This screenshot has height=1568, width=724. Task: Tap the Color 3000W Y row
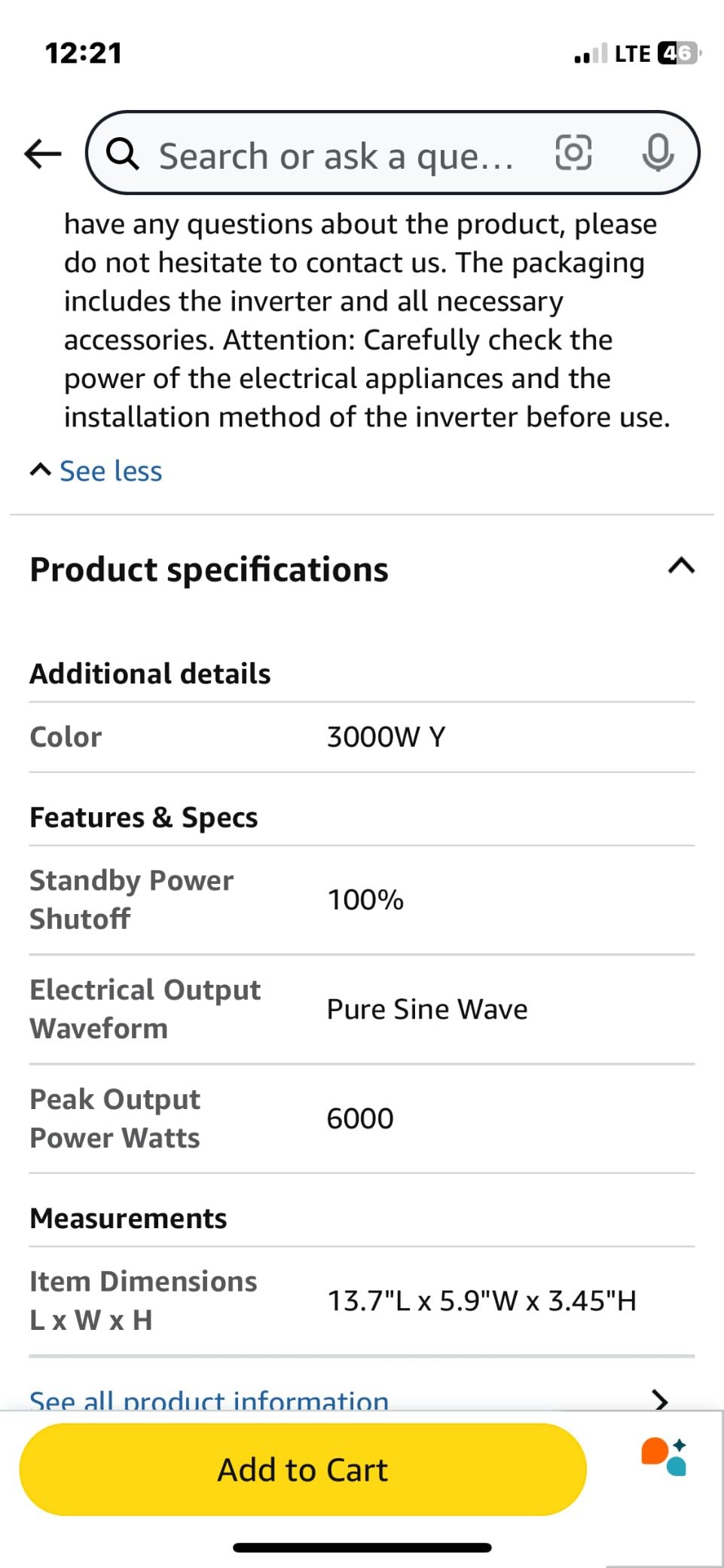tap(362, 737)
